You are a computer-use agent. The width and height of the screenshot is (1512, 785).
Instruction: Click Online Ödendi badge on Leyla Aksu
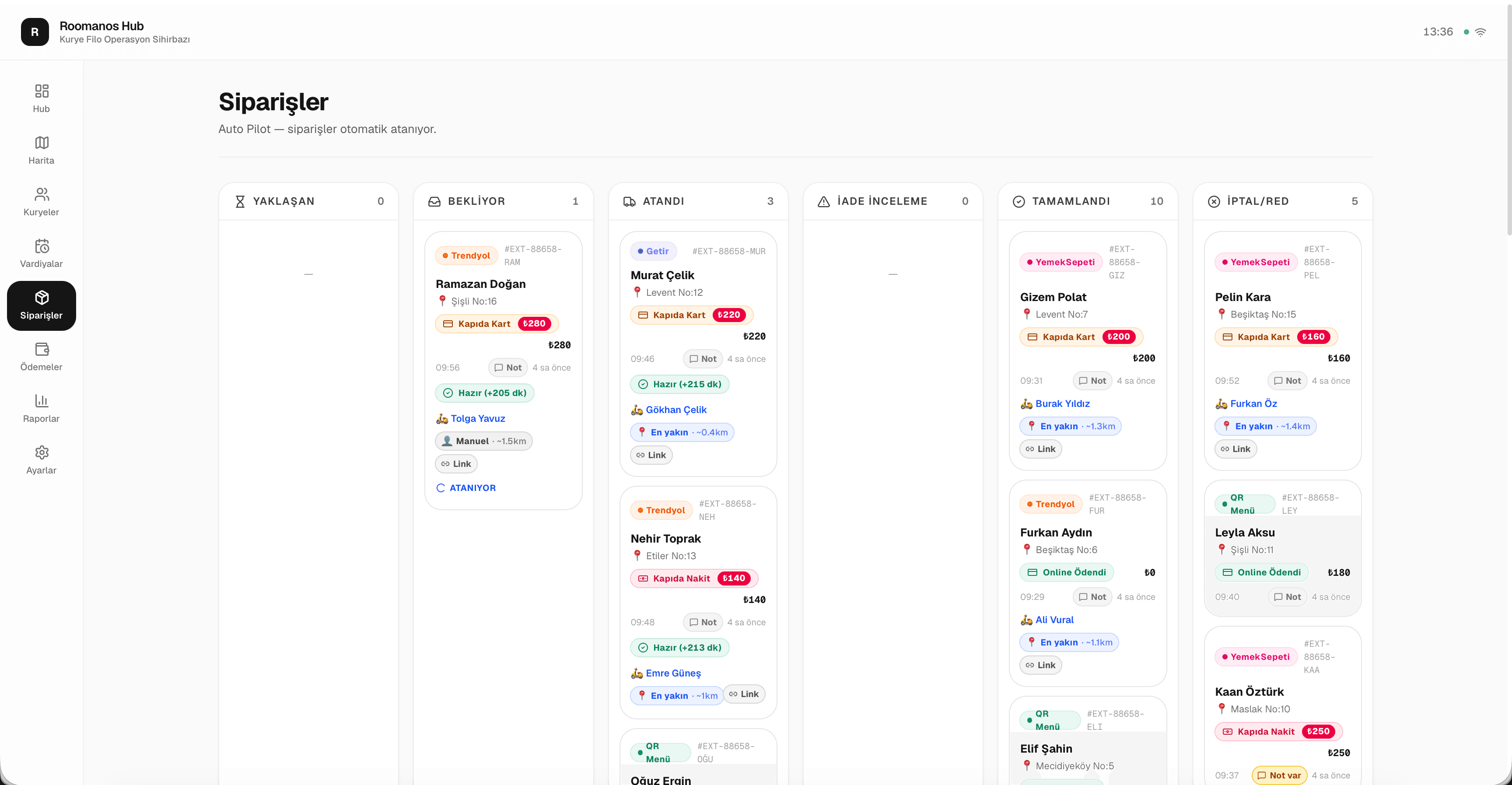1261,572
